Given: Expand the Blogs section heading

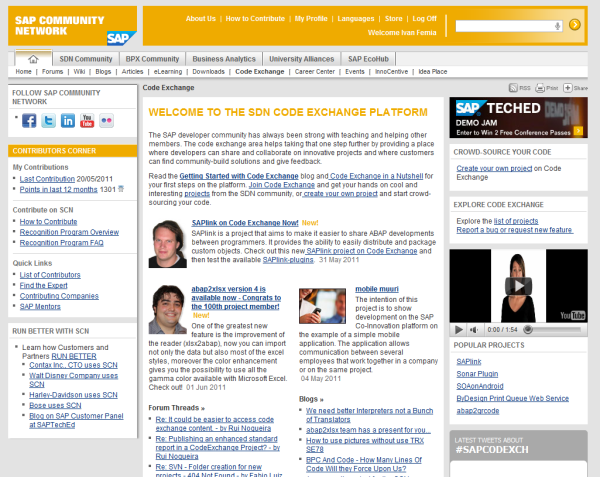Looking at the screenshot, I should coord(311,399).
